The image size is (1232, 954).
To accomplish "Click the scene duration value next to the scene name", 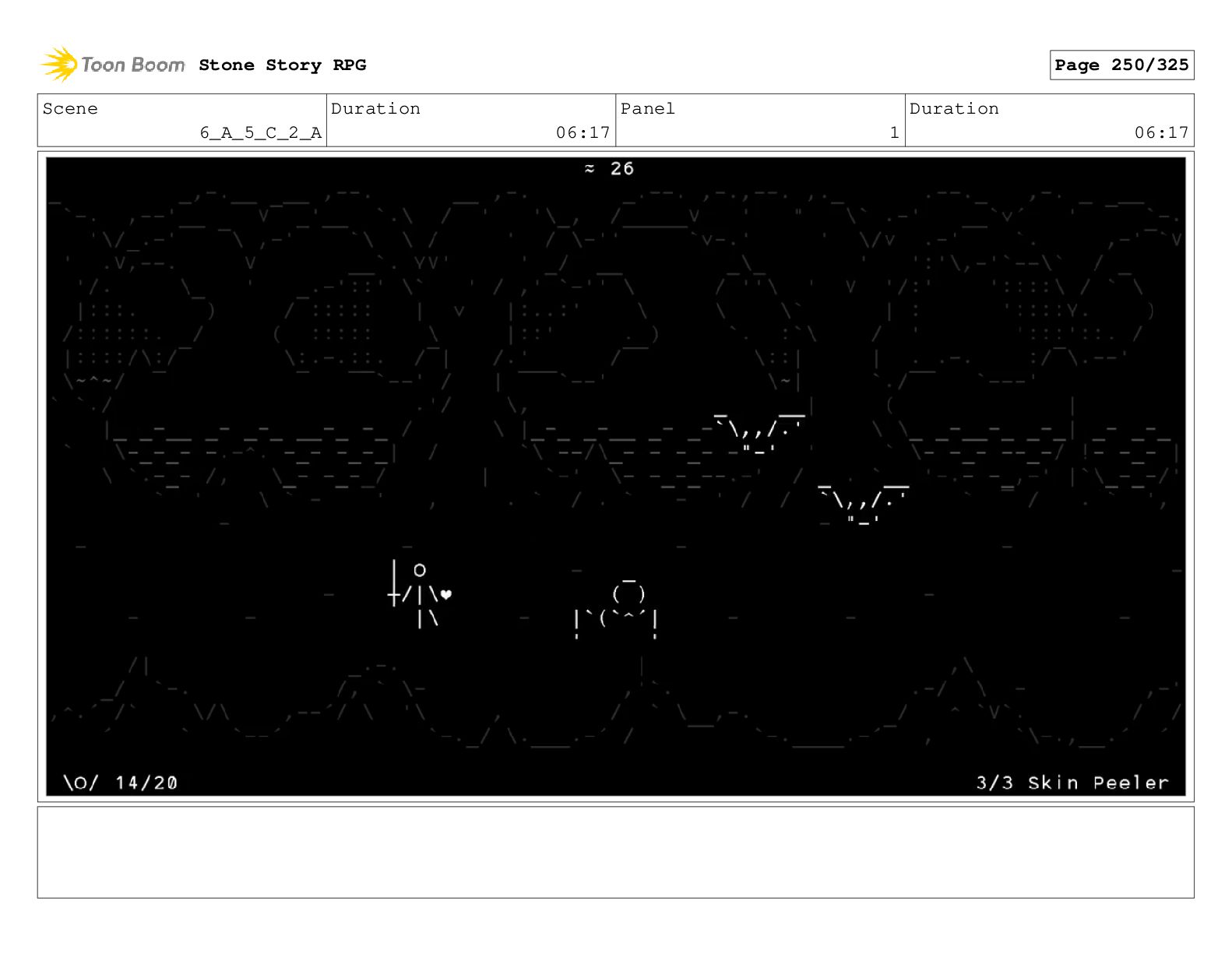I will (583, 132).
